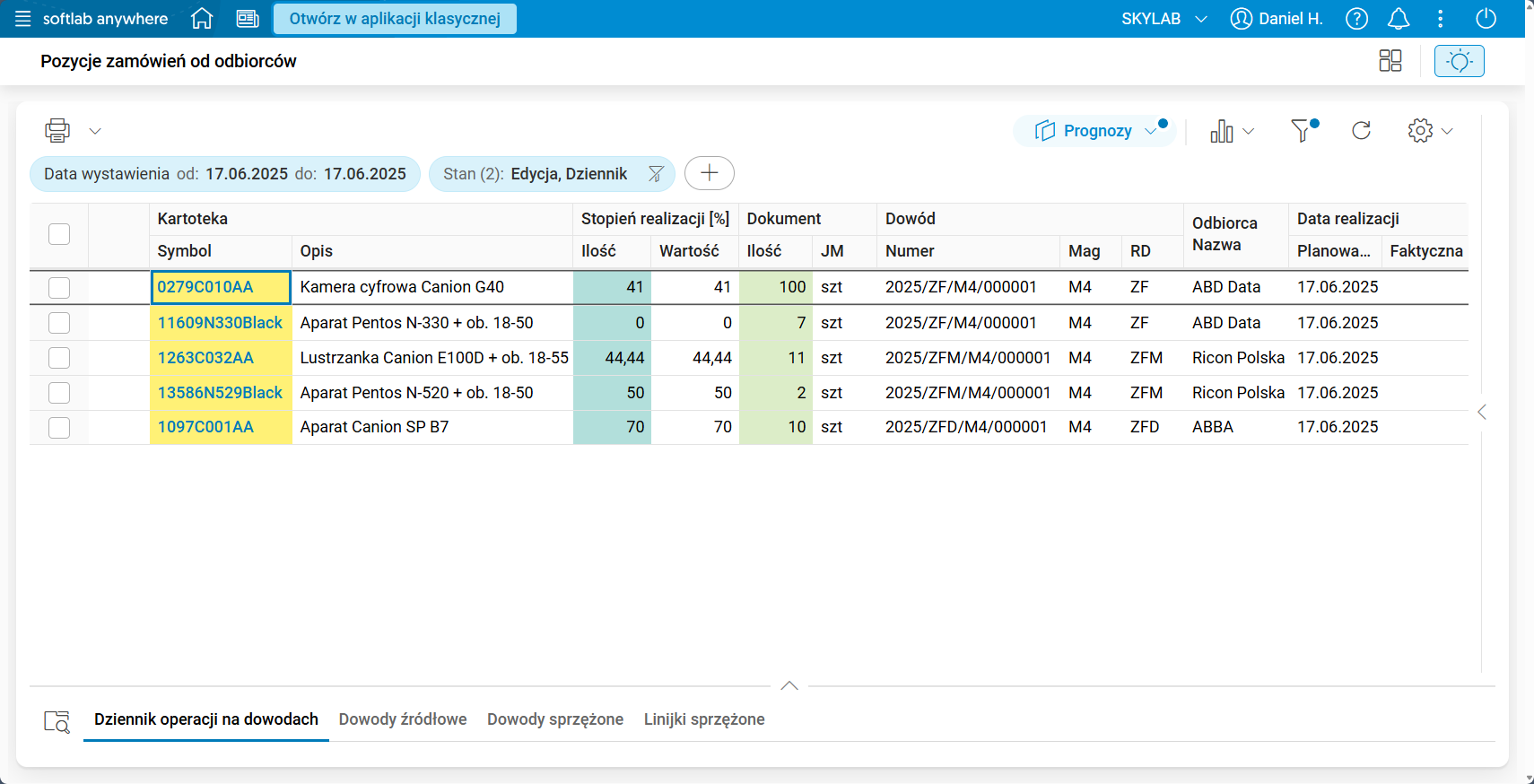The image size is (1534, 784).
Task: Expand the Prognozy dropdown
Action: pyautogui.click(x=1151, y=131)
